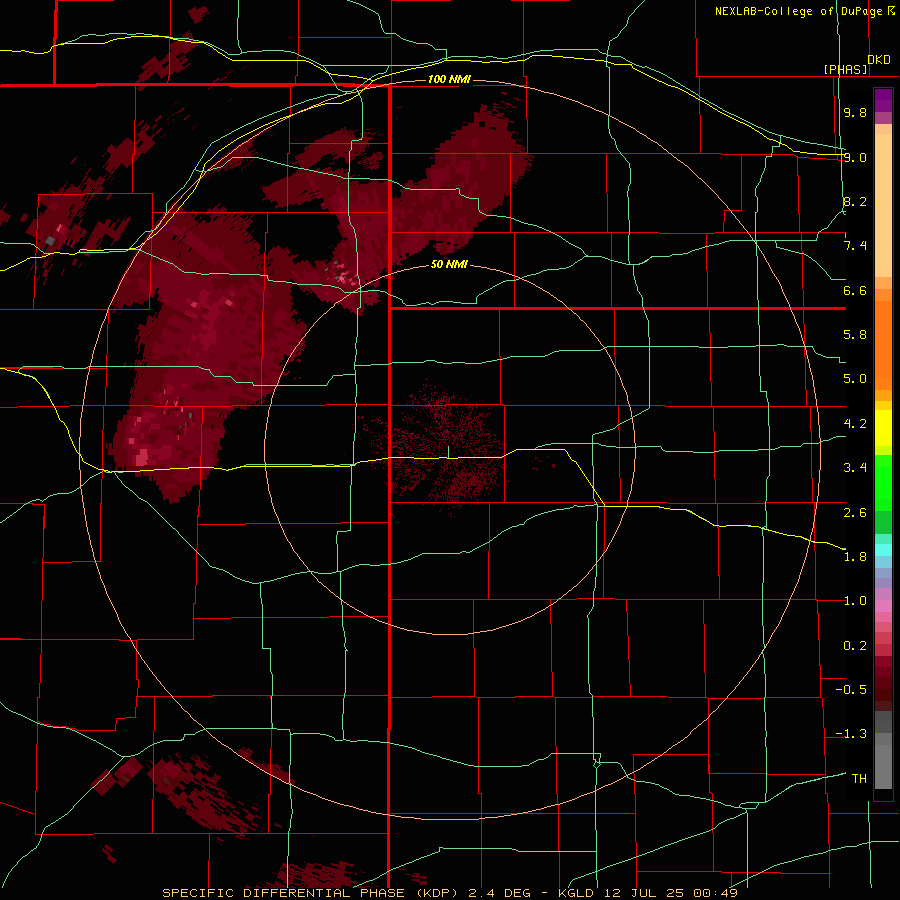Image resolution: width=900 pixels, height=900 pixels.
Task: Pick the bright green segment of the color bar
Action: point(883,482)
